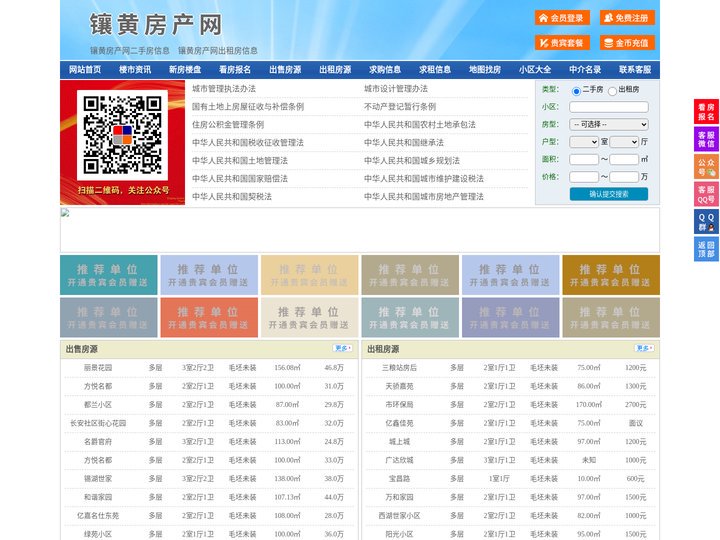Open the 联系客服 nav item
Screen dimensions: 720x540
pyautogui.click(x=635, y=70)
